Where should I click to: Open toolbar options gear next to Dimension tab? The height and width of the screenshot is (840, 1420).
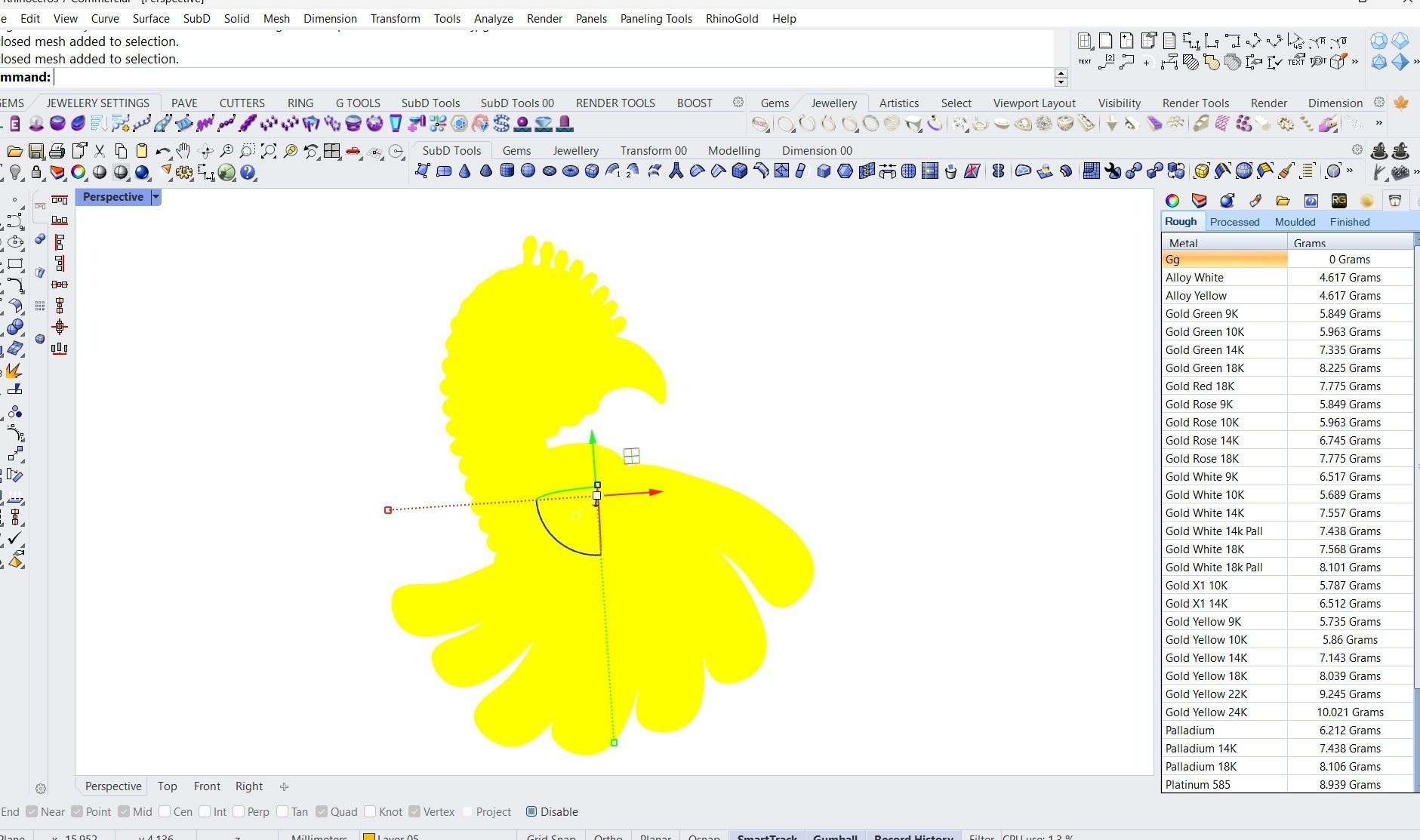tap(1378, 102)
